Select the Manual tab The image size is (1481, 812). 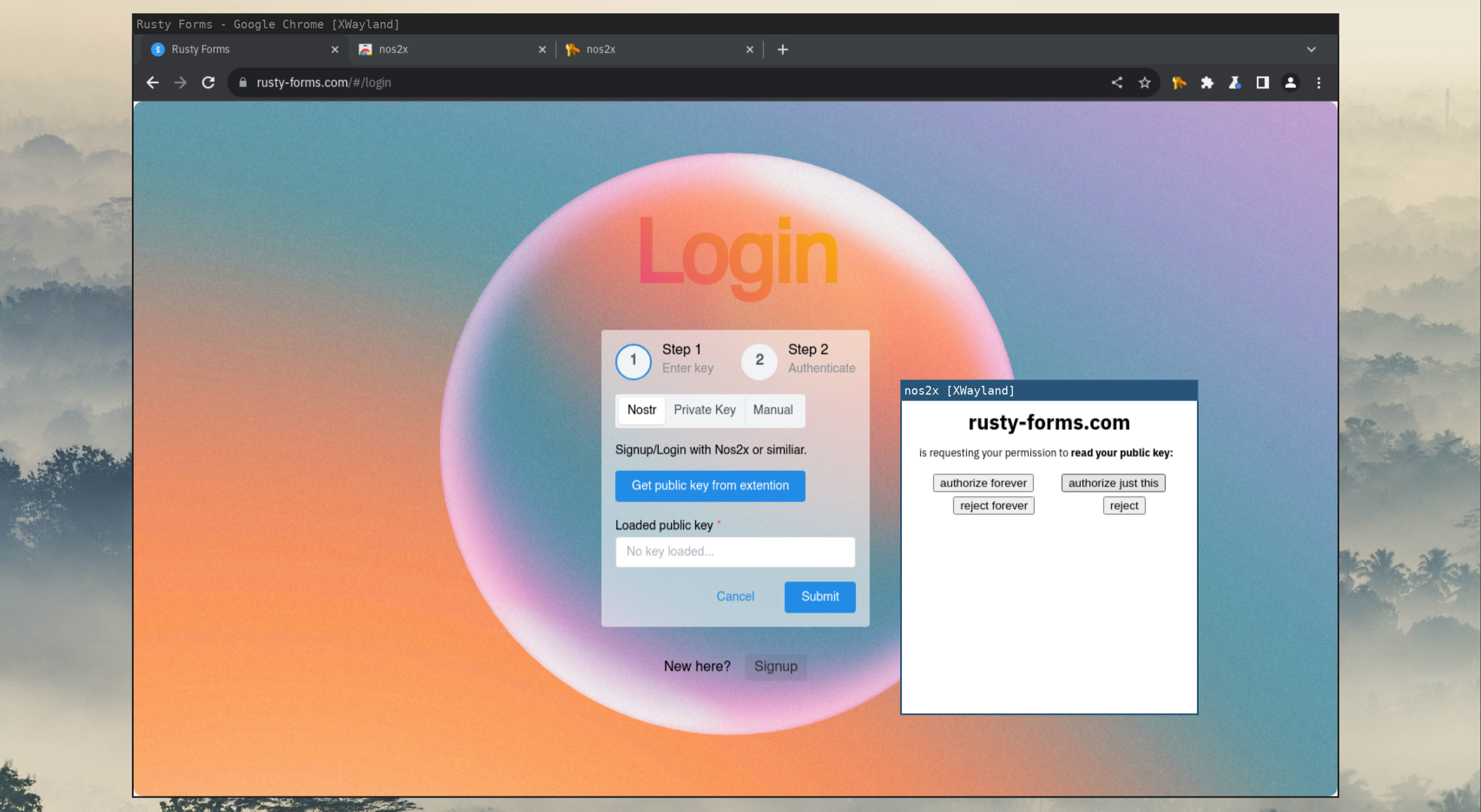tap(773, 410)
